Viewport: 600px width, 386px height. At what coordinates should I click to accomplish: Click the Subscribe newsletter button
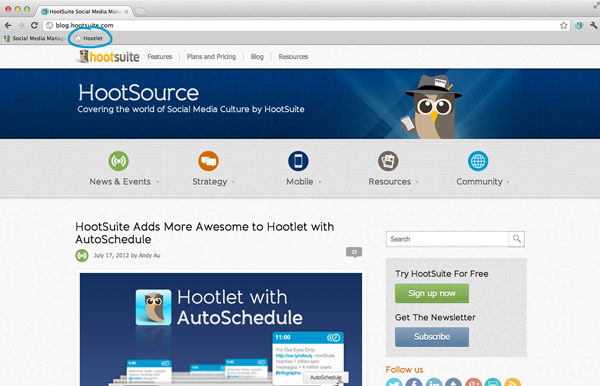coord(432,337)
